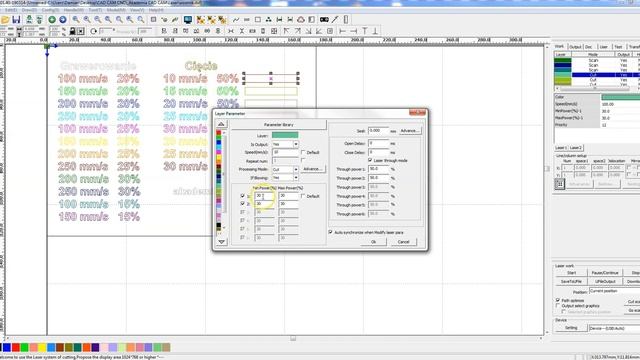
Task: Switch to the User tab
Action: pos(604,47)
